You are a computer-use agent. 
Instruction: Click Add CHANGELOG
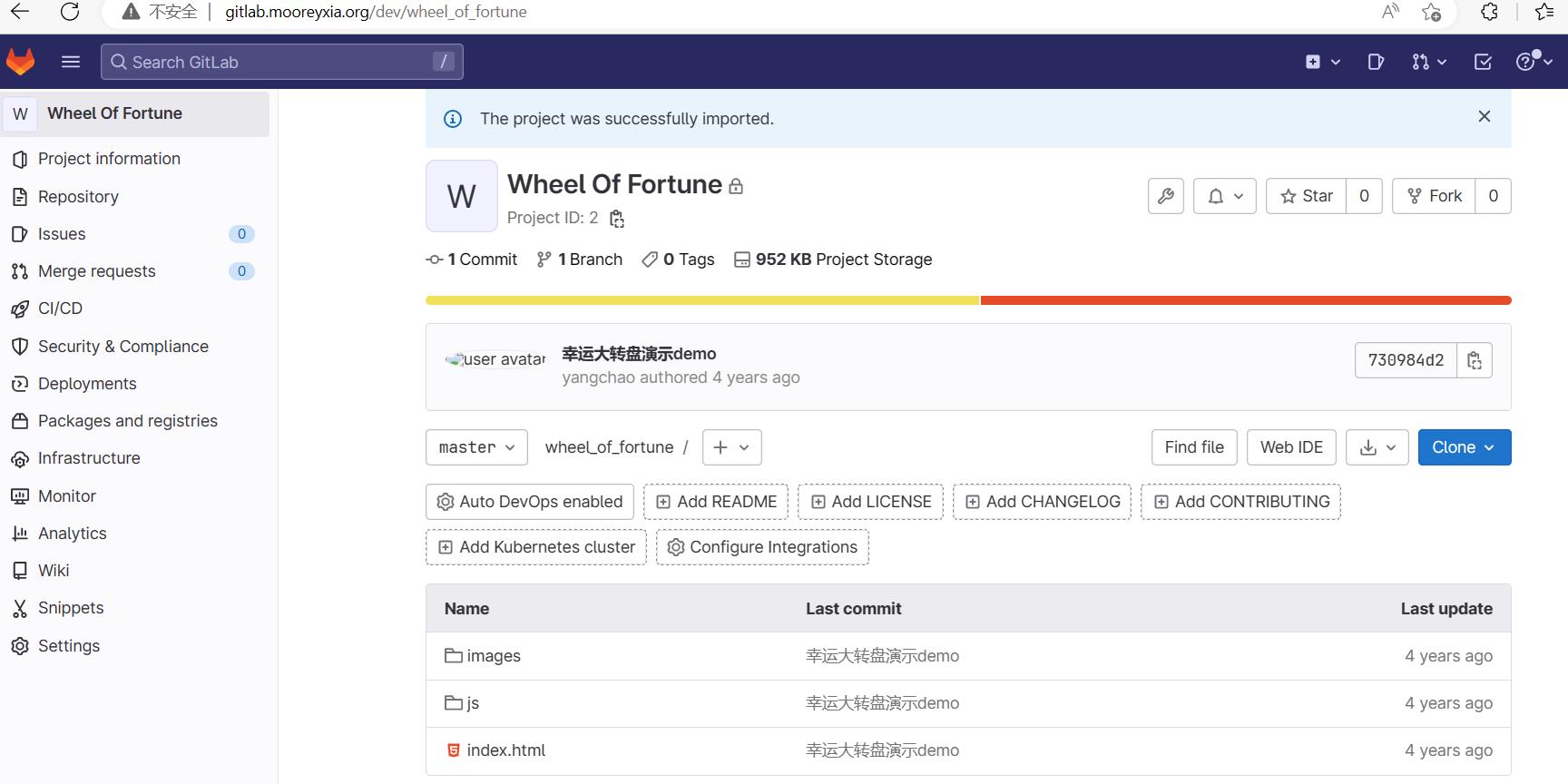click(1042, 502)
